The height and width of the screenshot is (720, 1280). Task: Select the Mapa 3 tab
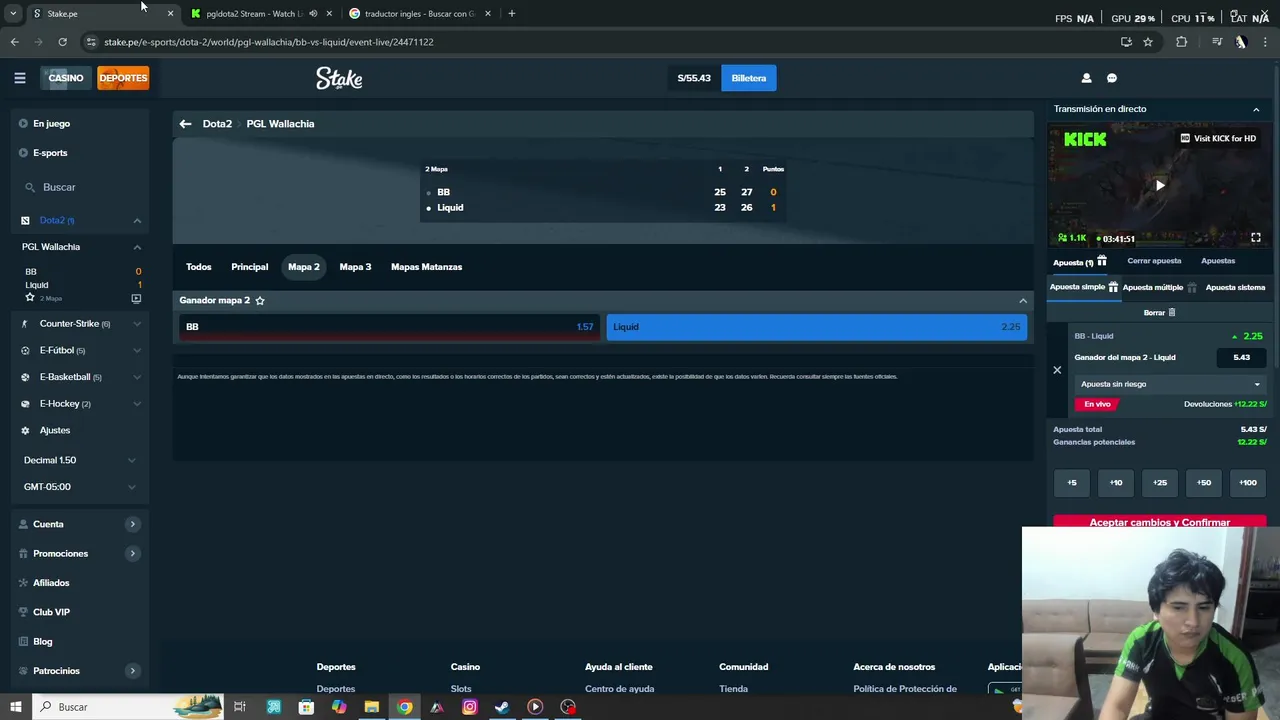[x=355, y=267]
